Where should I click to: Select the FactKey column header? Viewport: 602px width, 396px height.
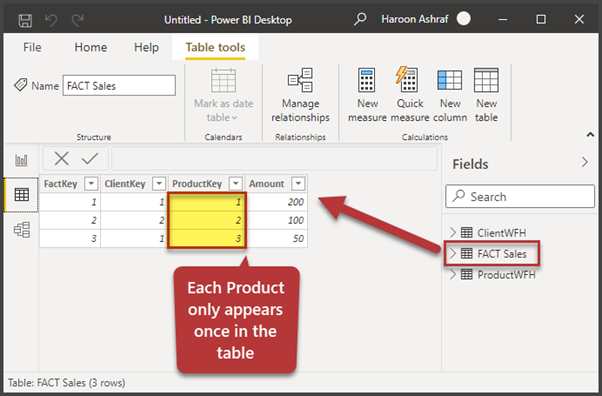(61, 184)
